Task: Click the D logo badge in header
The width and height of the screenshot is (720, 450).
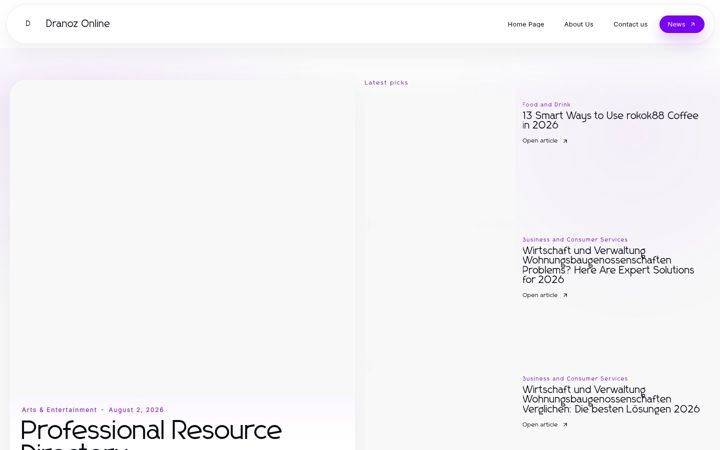Action: click(28, 23)
